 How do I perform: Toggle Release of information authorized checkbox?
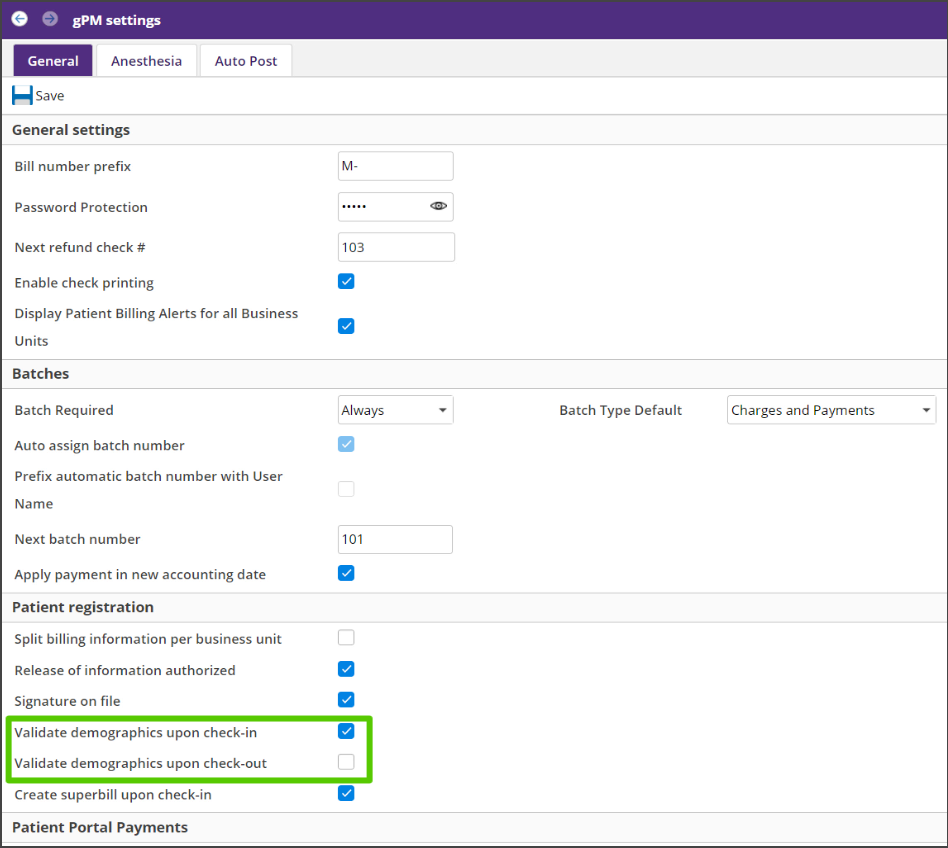346,669
